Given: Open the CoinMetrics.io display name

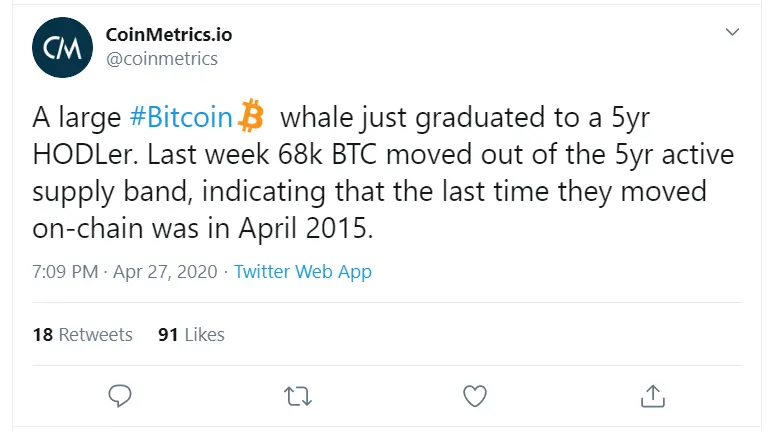Looking at the screenshot, I should [169, 34].
